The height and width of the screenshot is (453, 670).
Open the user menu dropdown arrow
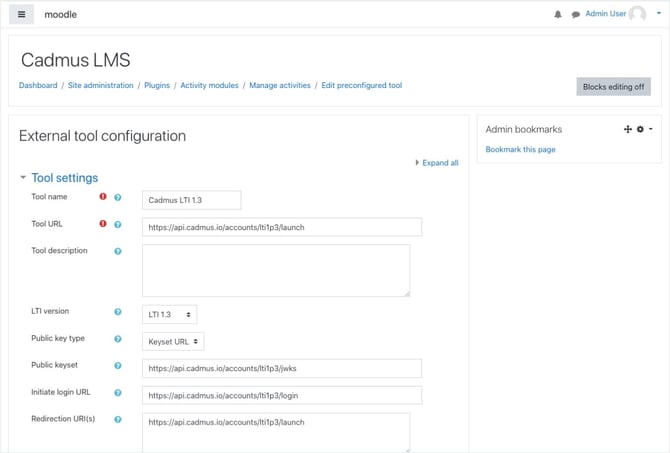point(659,14)
